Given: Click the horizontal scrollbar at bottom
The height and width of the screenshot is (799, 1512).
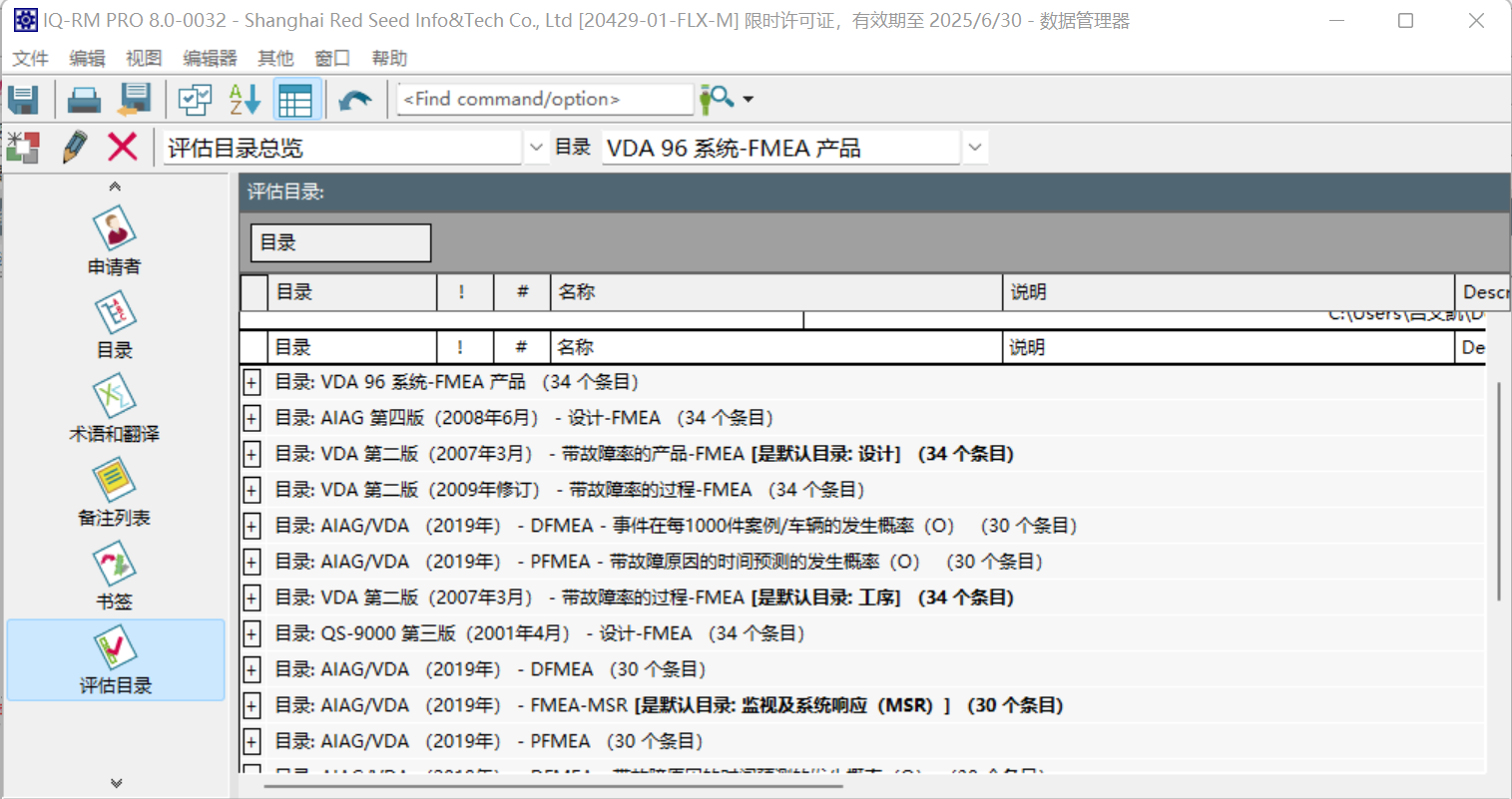Looking at the screenshot, I should pyautogui.click(x=554, y=785).
